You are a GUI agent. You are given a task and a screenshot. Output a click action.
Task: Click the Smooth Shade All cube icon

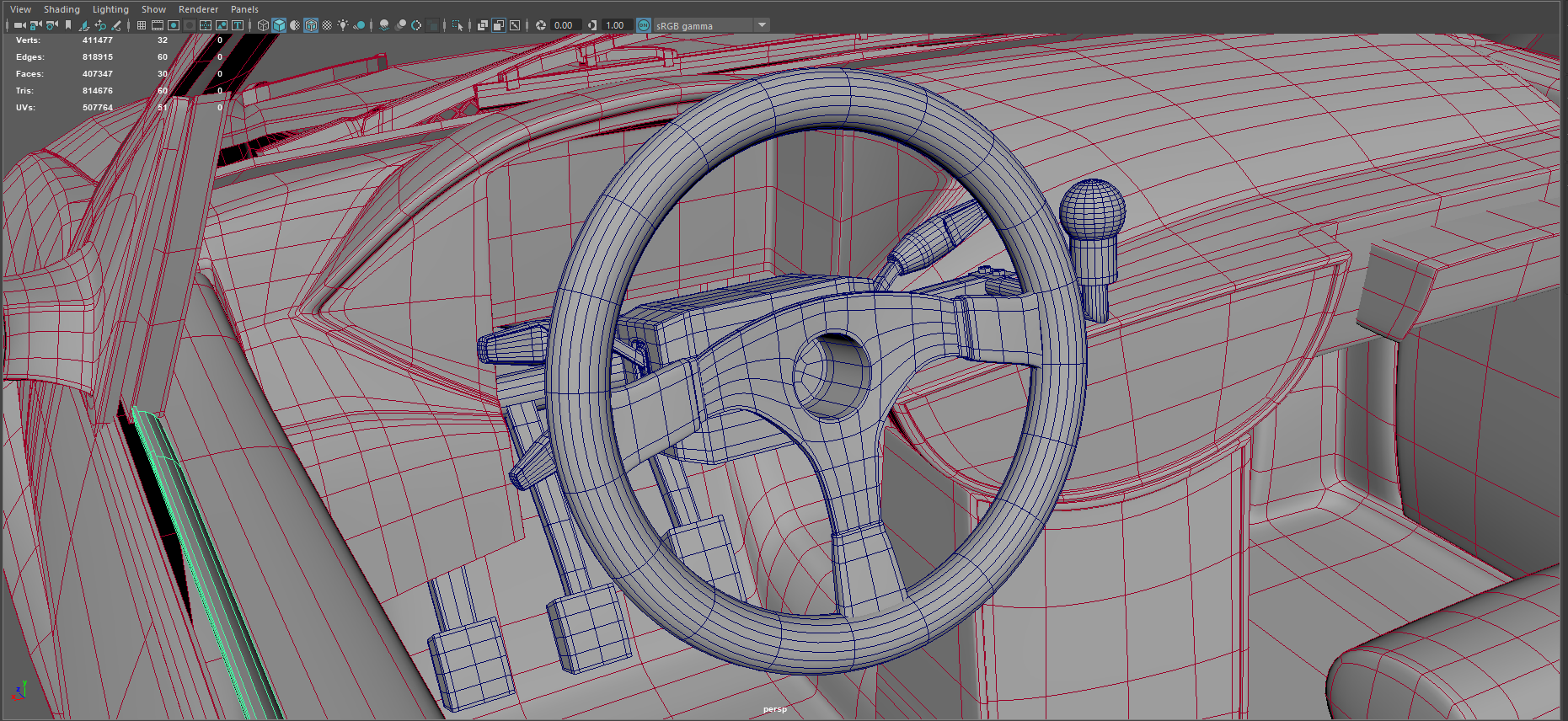[x=279, y=25]
